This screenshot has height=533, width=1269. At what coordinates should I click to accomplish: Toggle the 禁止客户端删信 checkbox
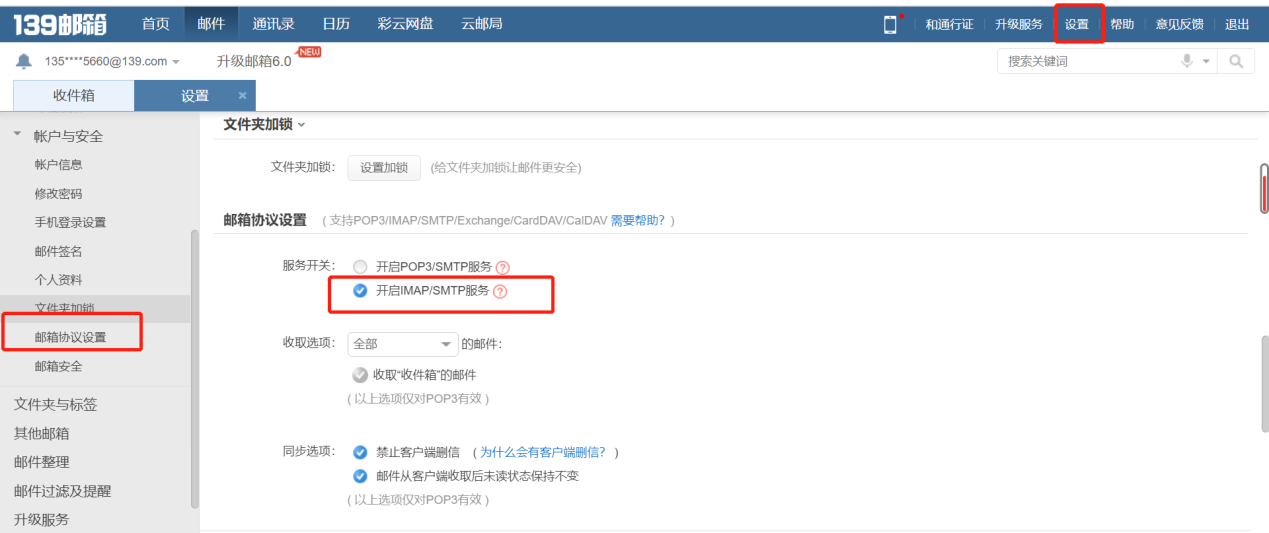coord(360,452)
